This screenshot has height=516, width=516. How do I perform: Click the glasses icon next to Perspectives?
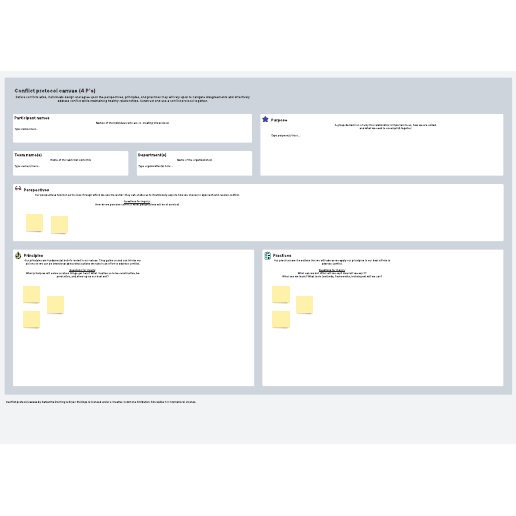click(18, 189)
